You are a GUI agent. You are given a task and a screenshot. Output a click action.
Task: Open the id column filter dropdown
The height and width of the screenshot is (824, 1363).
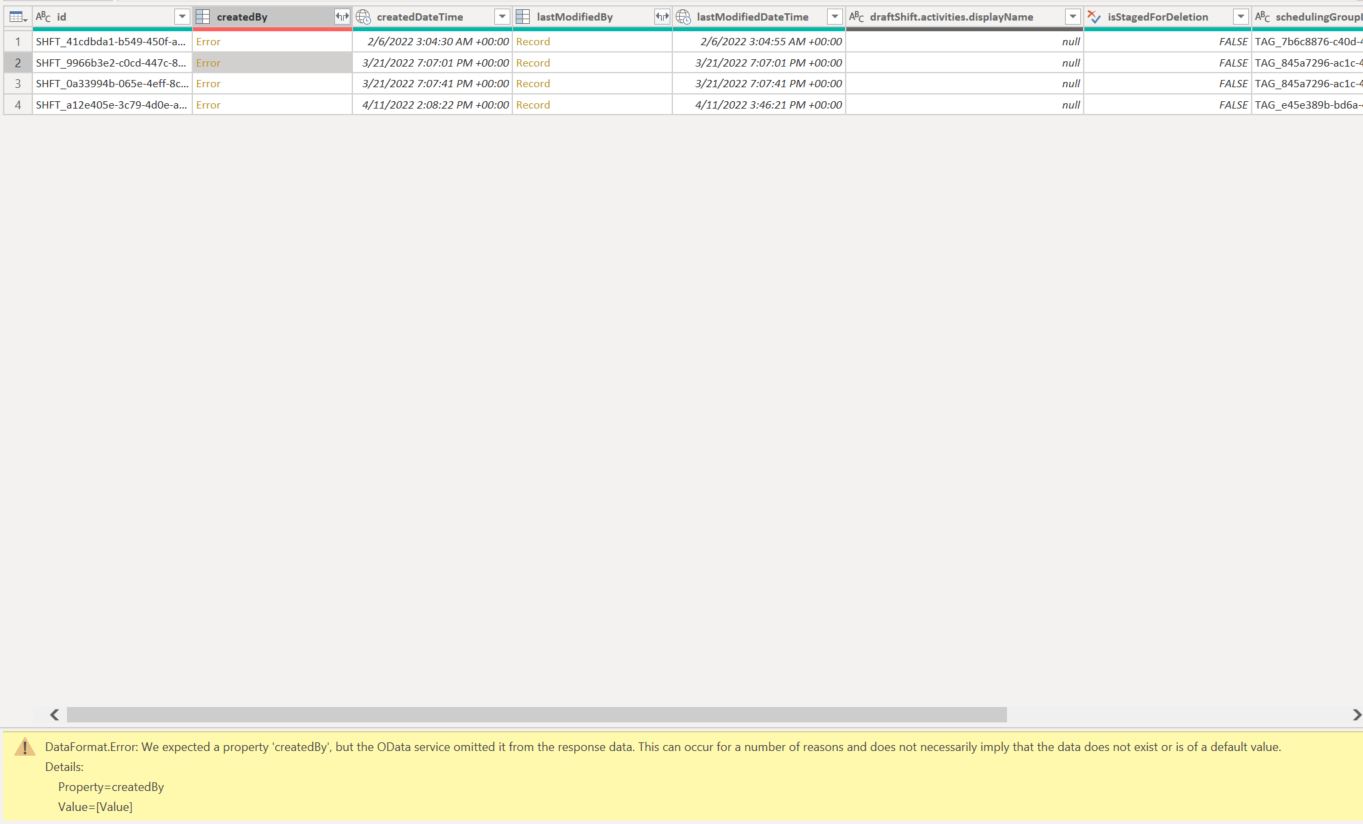click(x=182, y=17)
